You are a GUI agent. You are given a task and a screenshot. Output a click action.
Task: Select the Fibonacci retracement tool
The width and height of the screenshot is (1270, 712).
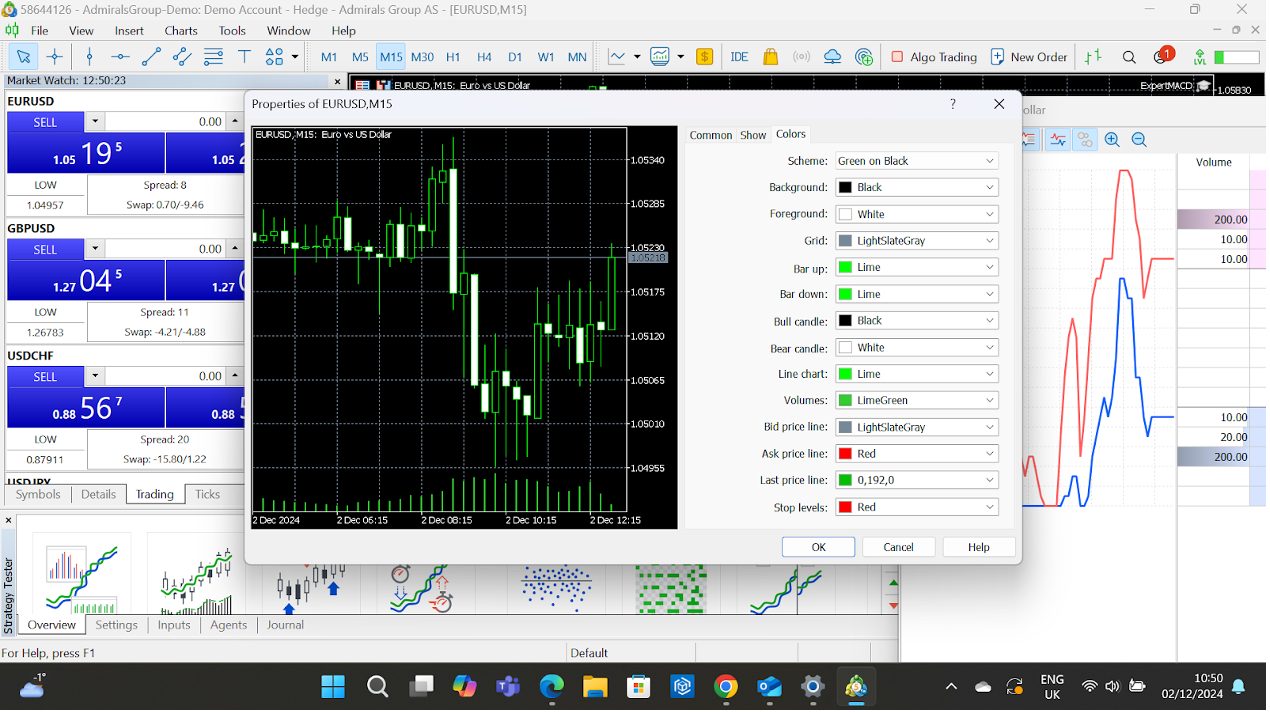(x=213, y=57)
